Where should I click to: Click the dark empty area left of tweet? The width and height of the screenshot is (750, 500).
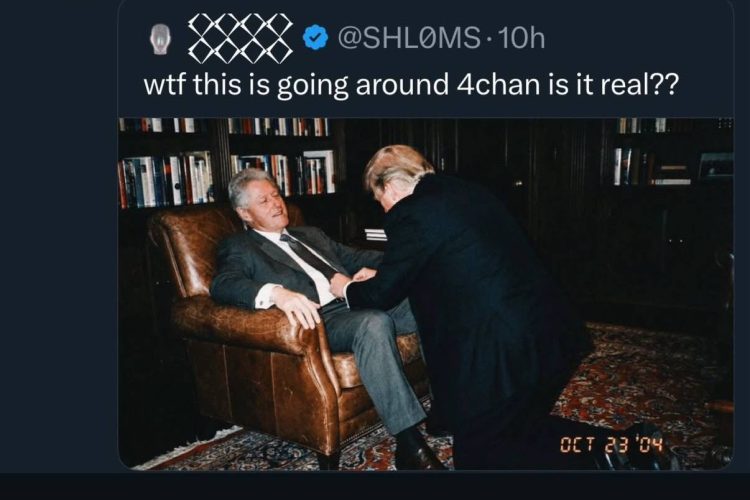(57, 239)
